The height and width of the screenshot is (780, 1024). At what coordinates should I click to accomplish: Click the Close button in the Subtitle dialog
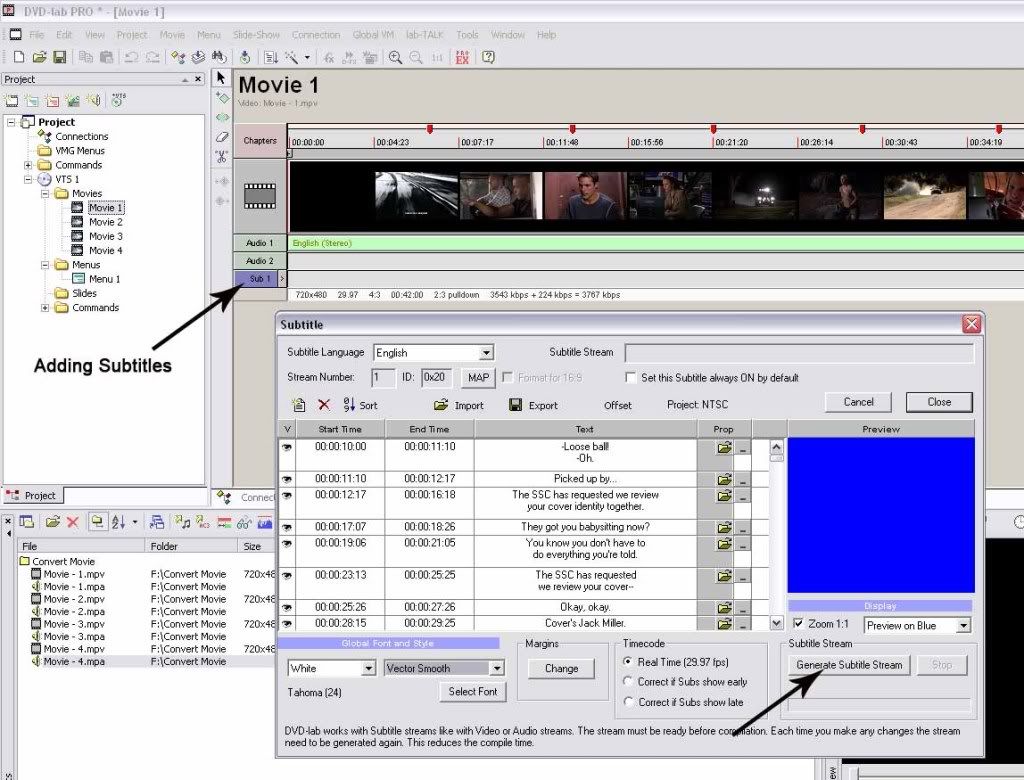pyautogui.click(x=939, y=402)
